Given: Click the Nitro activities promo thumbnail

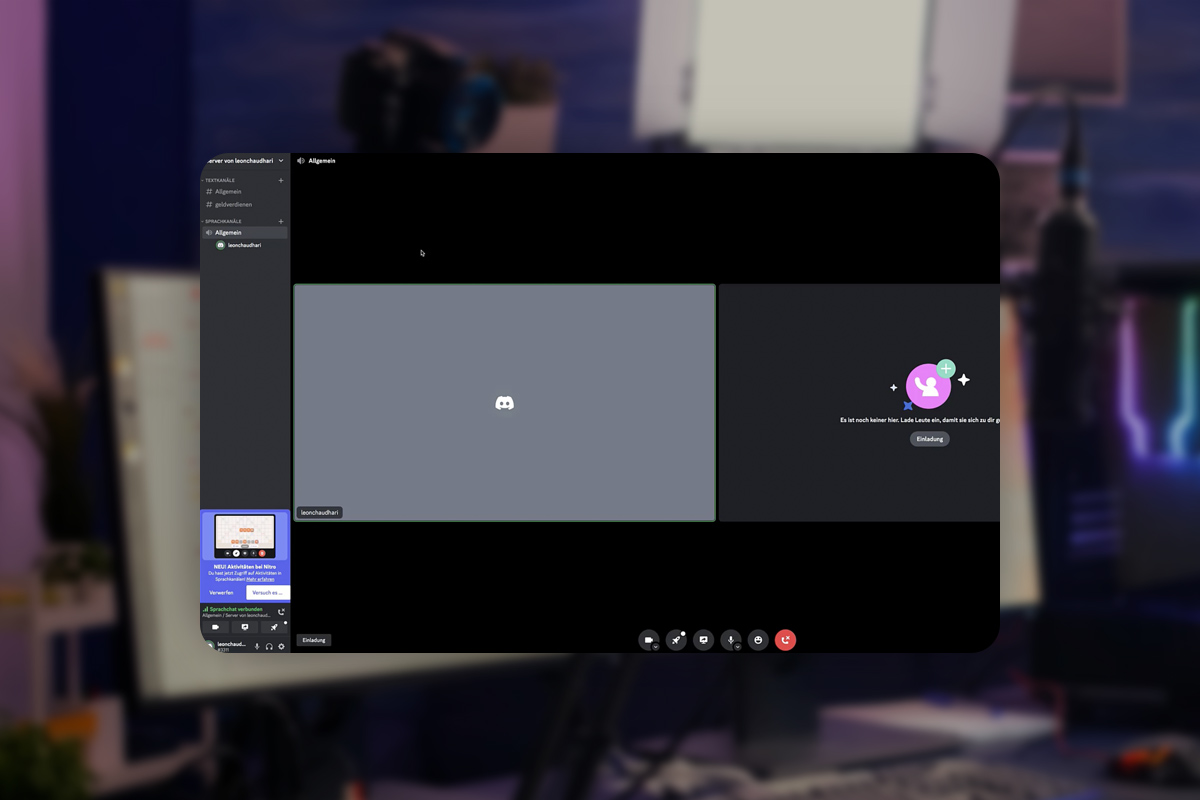Looking at the screenshot, I should (245, 536).
